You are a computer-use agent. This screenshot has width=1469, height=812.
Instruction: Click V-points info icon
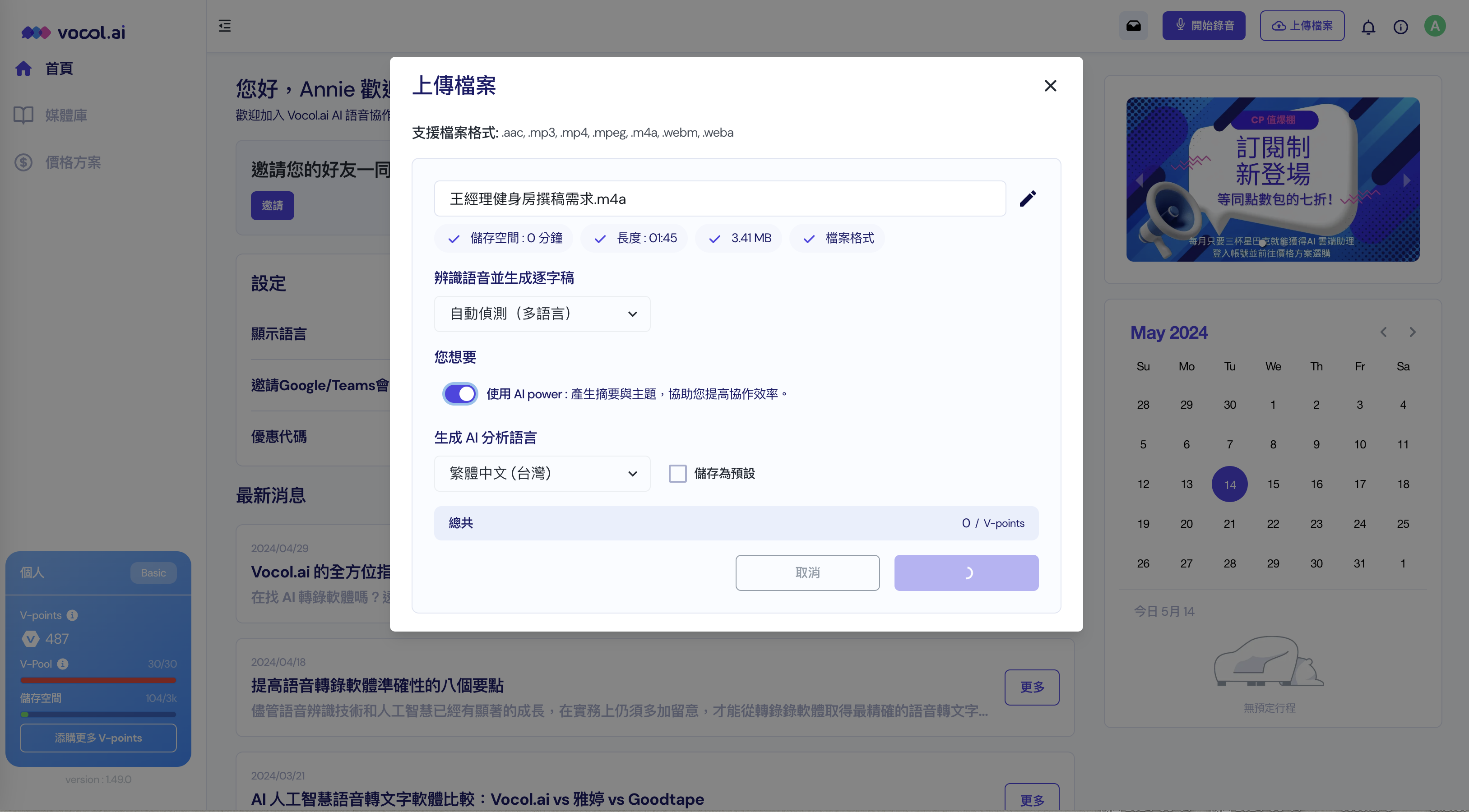point(72,615)
